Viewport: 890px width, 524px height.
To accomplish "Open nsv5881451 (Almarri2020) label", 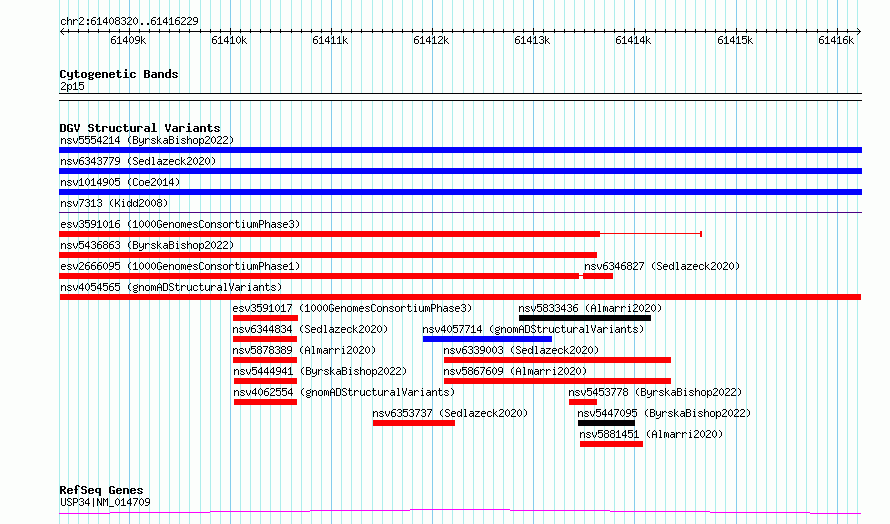I will [651, 434].
